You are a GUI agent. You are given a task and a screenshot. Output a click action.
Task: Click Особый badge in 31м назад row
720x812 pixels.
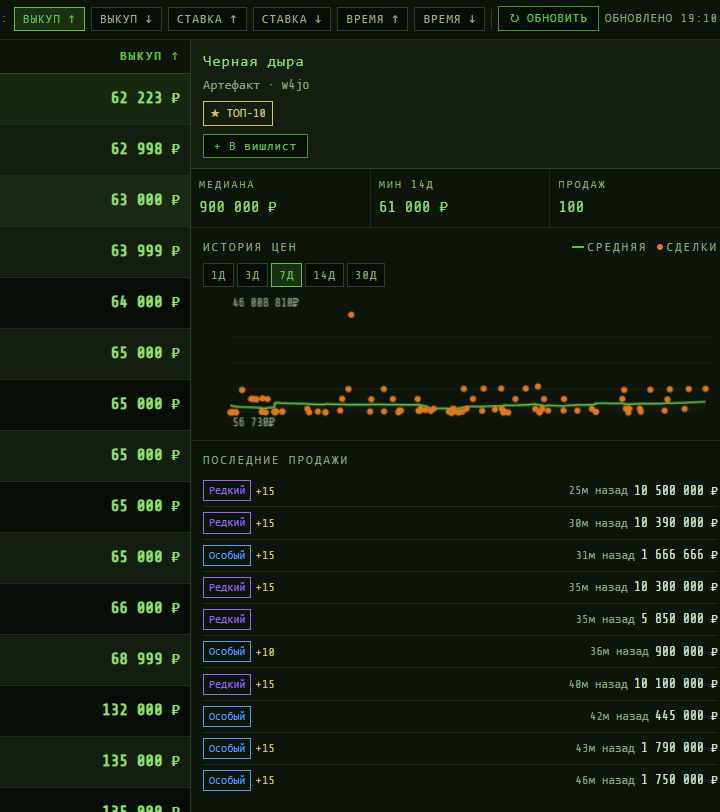pos(227,555)
